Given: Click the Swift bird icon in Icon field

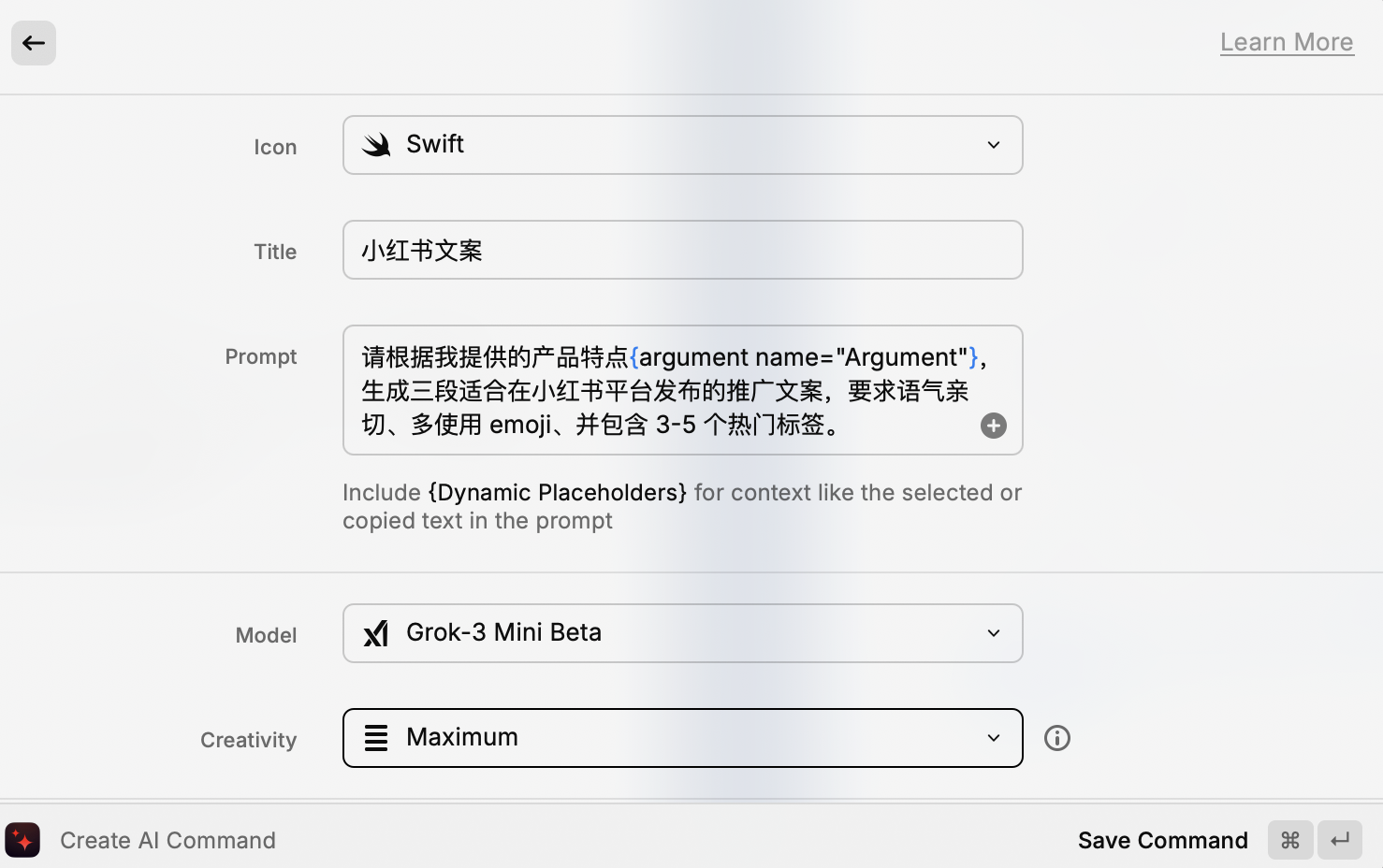Looking at the screenshot, I should point(376,145).
